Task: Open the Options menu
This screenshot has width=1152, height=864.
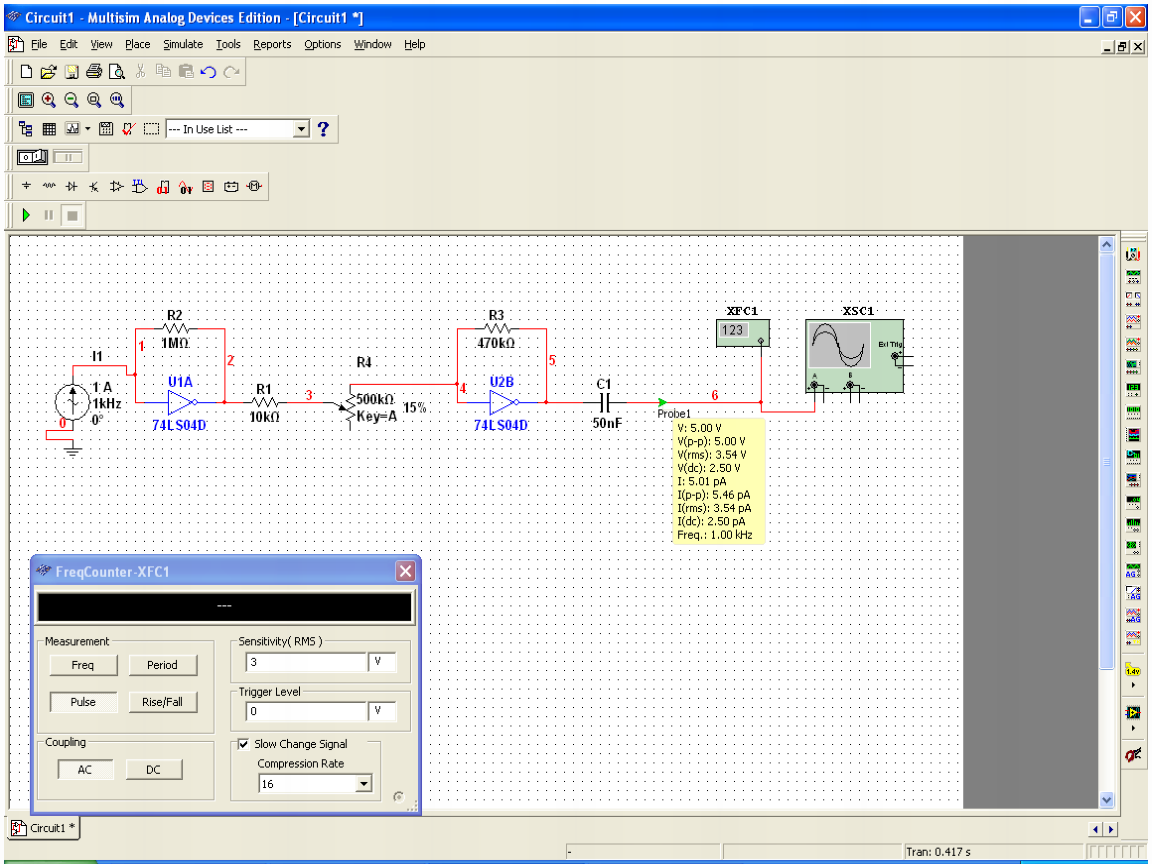Action: [323, 44]
